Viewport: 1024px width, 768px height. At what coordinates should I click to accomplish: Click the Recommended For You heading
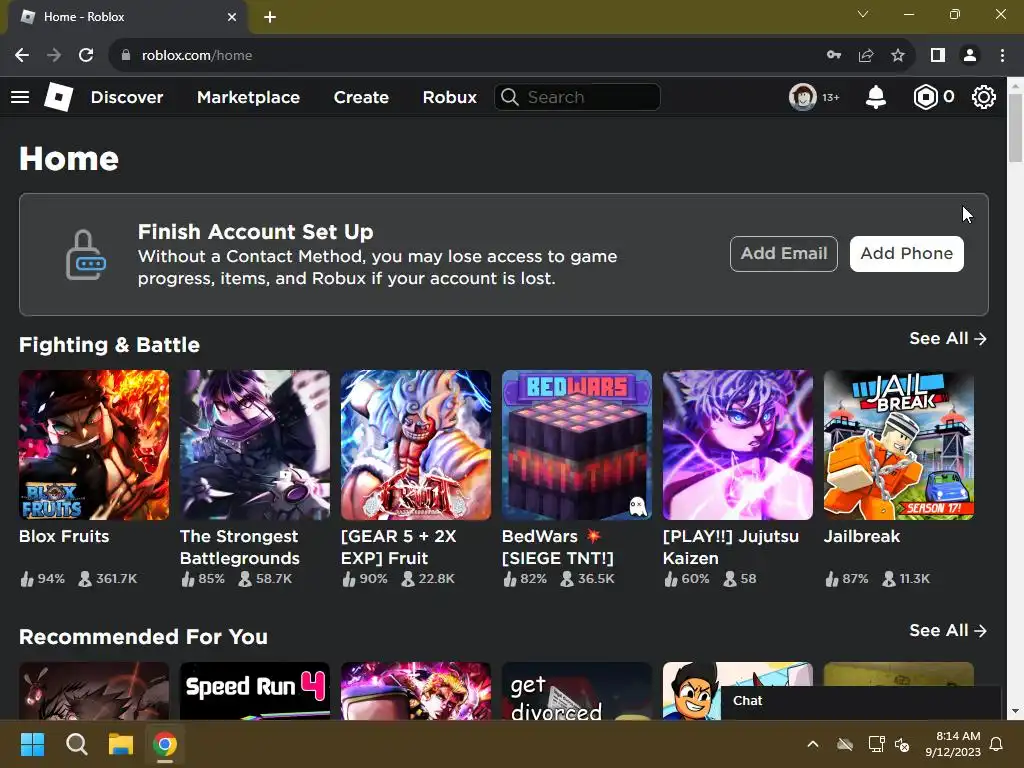pos(143,637)
